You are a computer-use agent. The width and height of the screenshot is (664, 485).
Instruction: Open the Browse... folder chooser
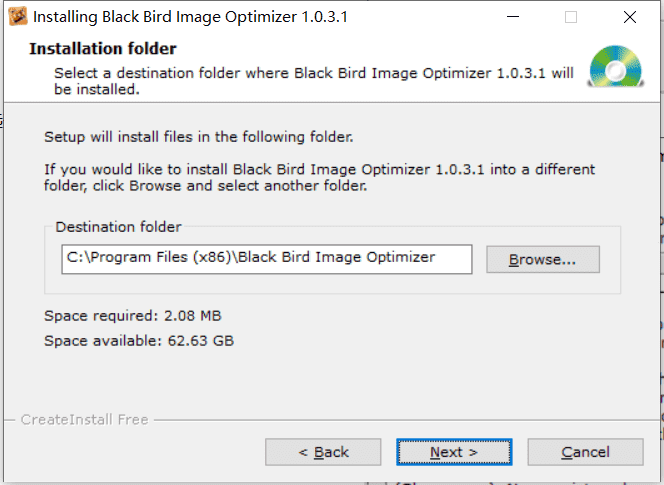(542, 259)
